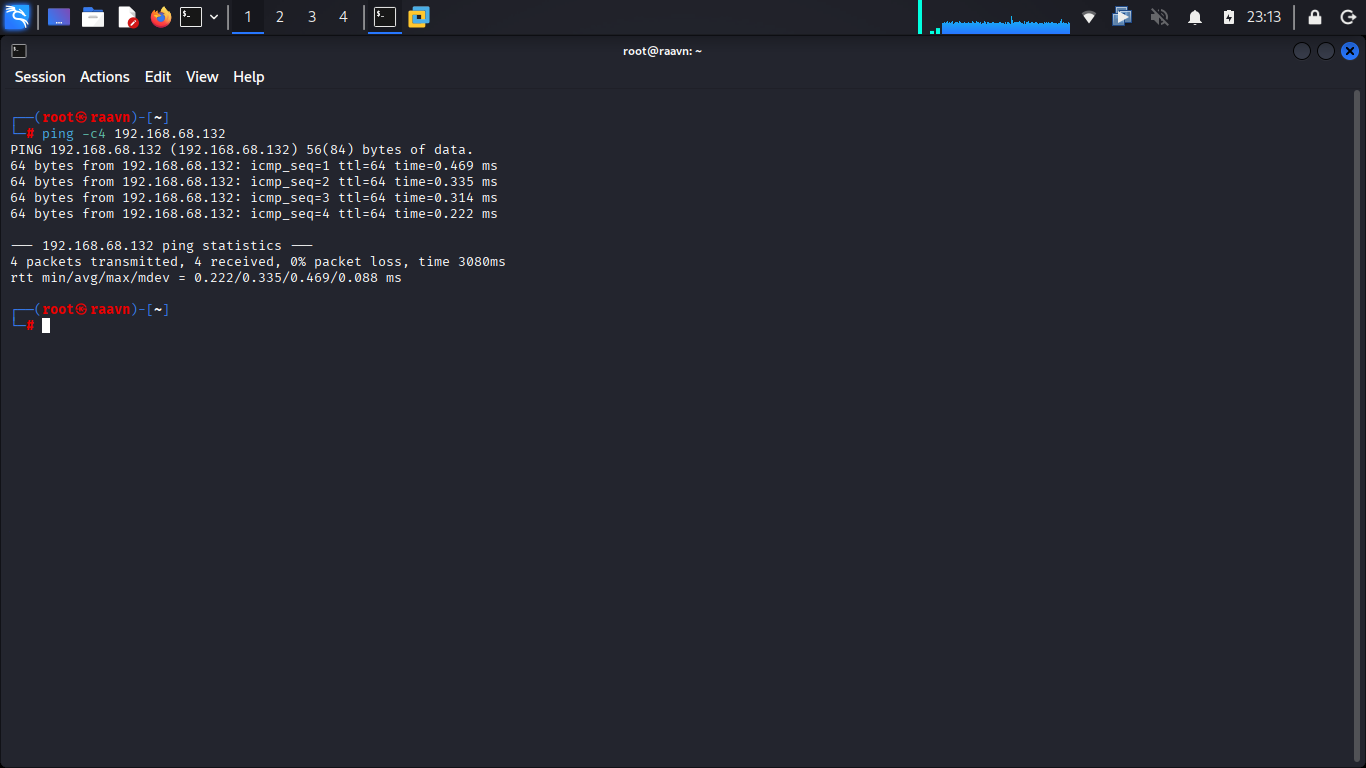The image size is (1366, 768).
Task: Open the Session menu
Action: (40, 77)
